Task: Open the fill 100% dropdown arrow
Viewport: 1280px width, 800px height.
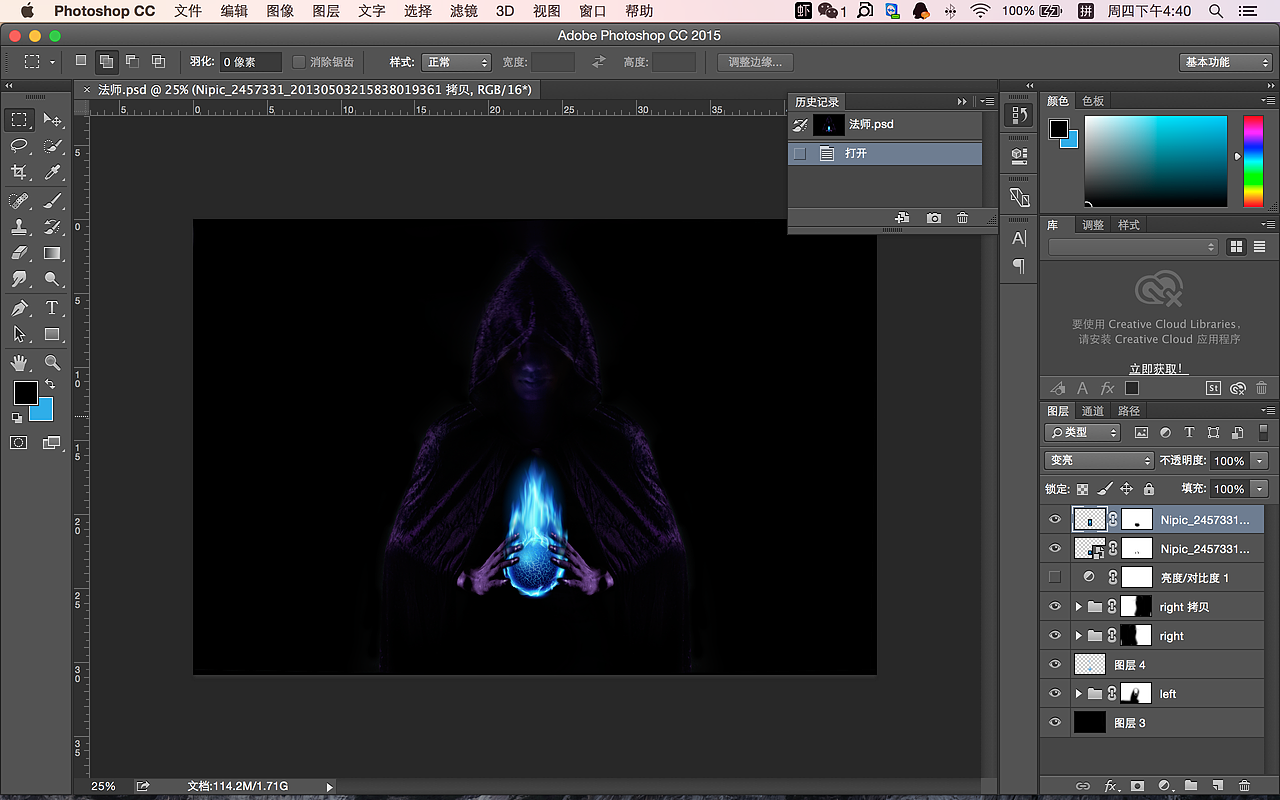Action: tap(1259, 489)
